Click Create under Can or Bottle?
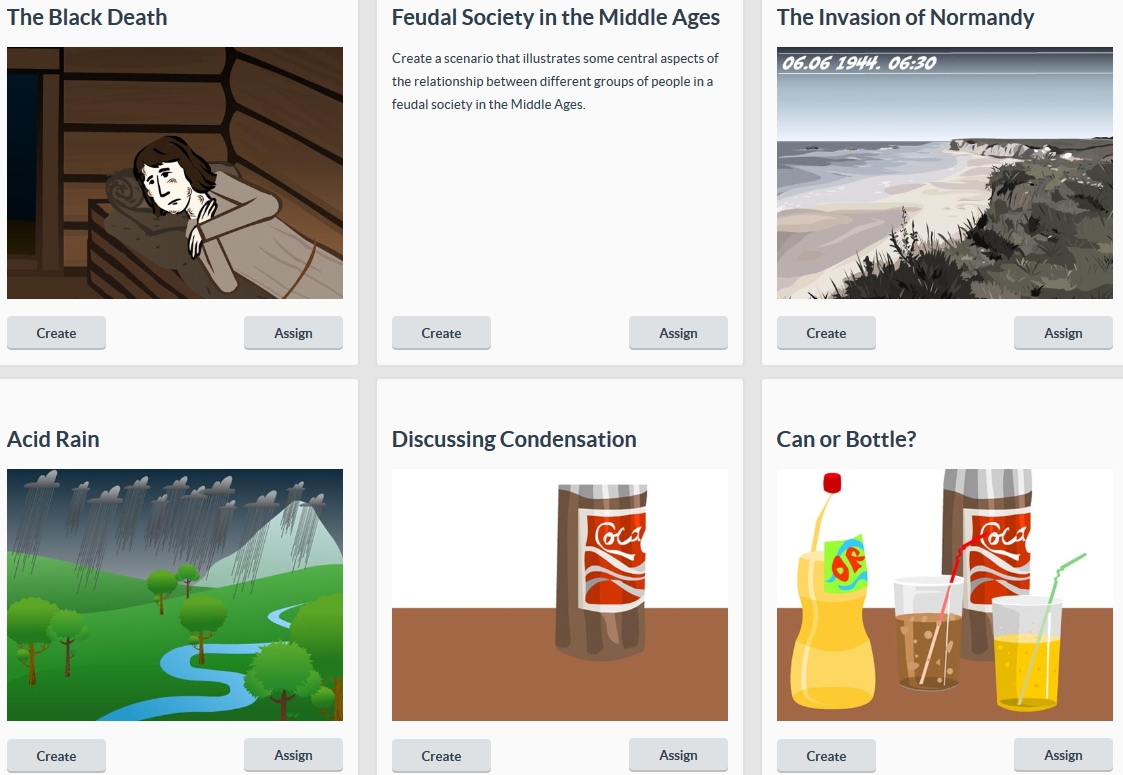1123x775 pixels. coord(826,756)
